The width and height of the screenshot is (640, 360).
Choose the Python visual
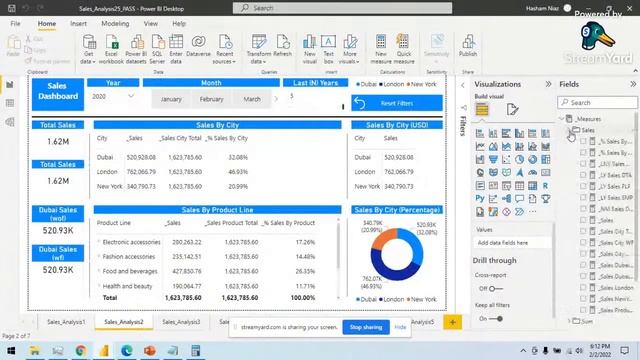[480, 199]
